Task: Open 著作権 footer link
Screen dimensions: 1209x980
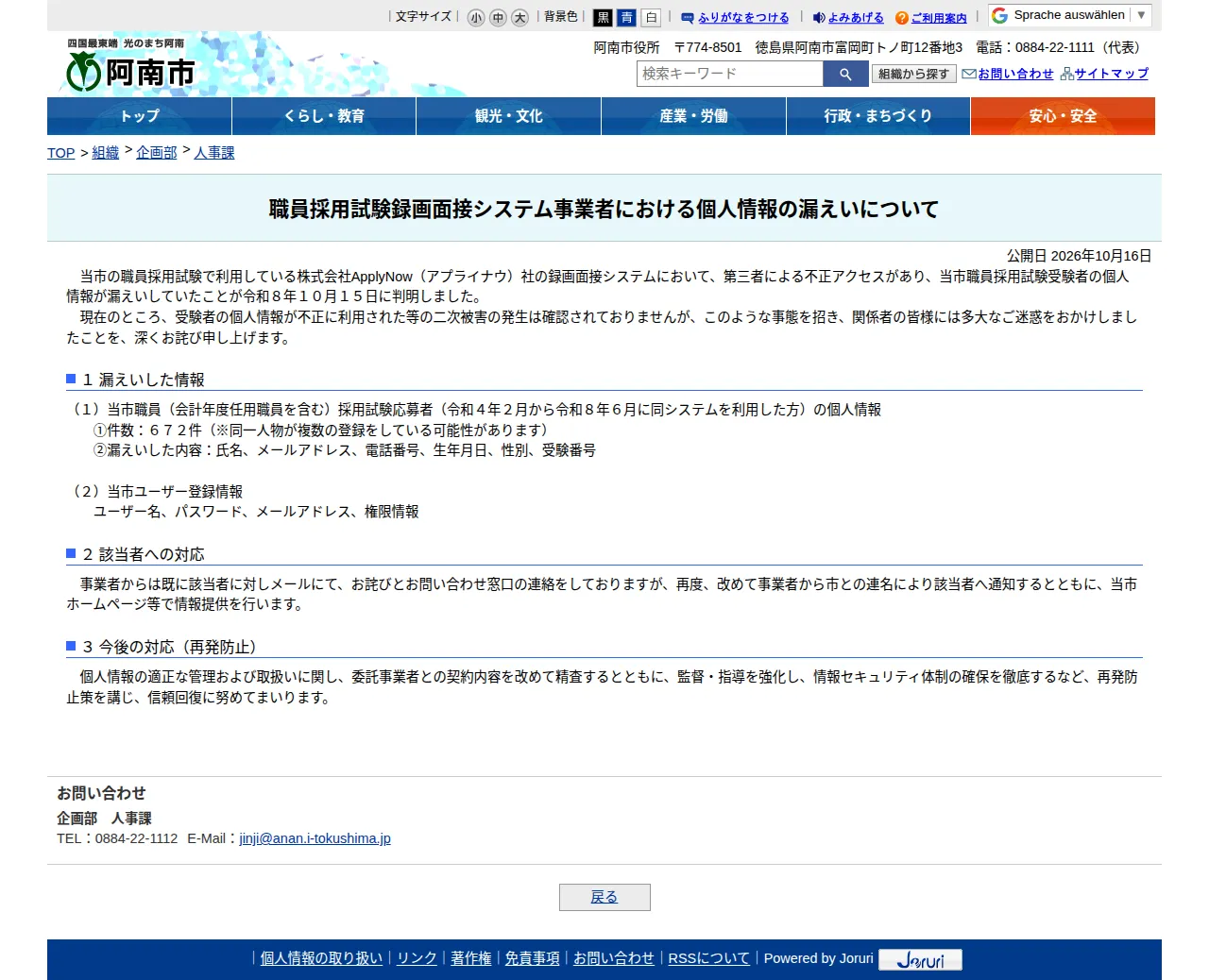Action: point(471,958)
